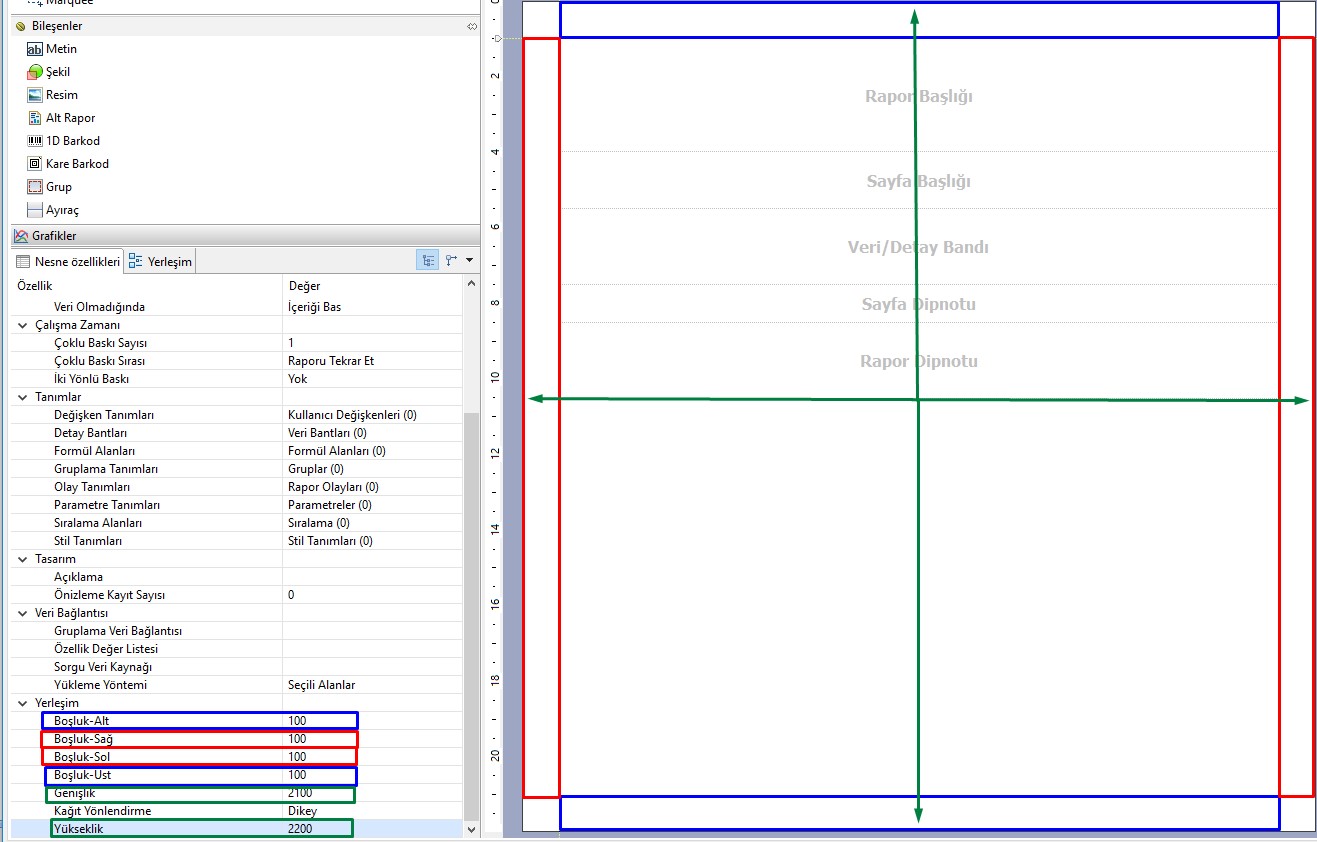Click the properties panel scrollbar down arrow
The height and width of the screenshot is (842, 1317).
472,829
